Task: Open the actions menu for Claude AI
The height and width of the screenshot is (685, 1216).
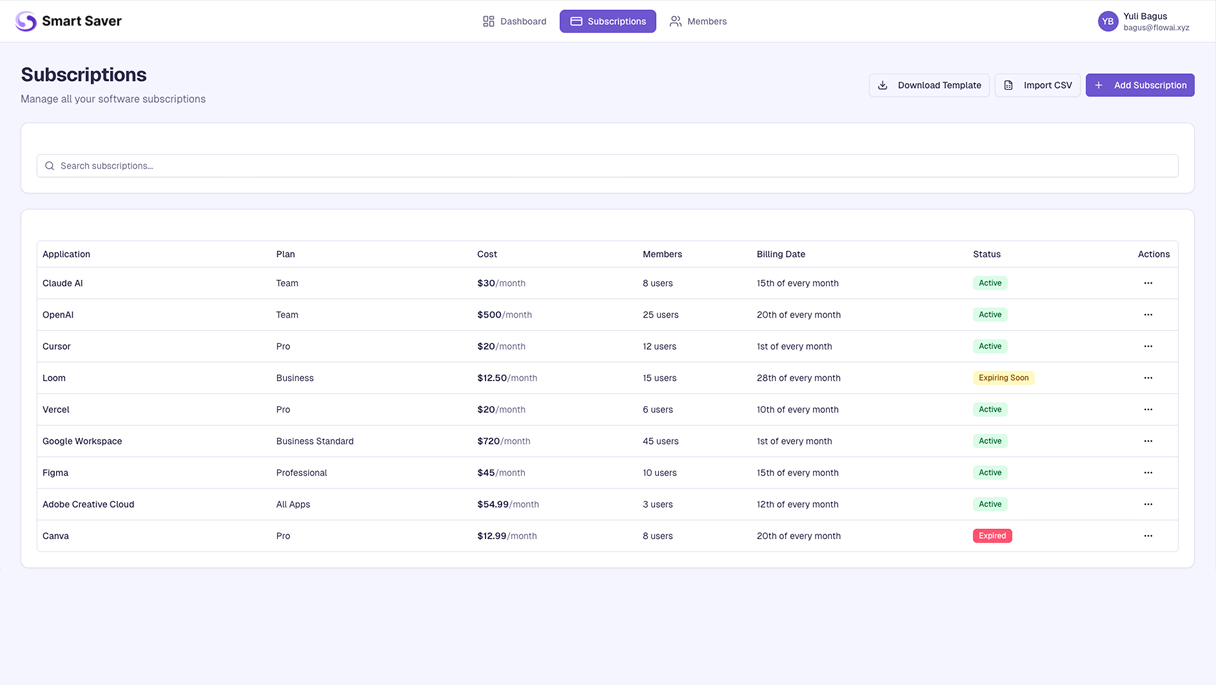Action: pyautogui.click(x=1148, y=283)
